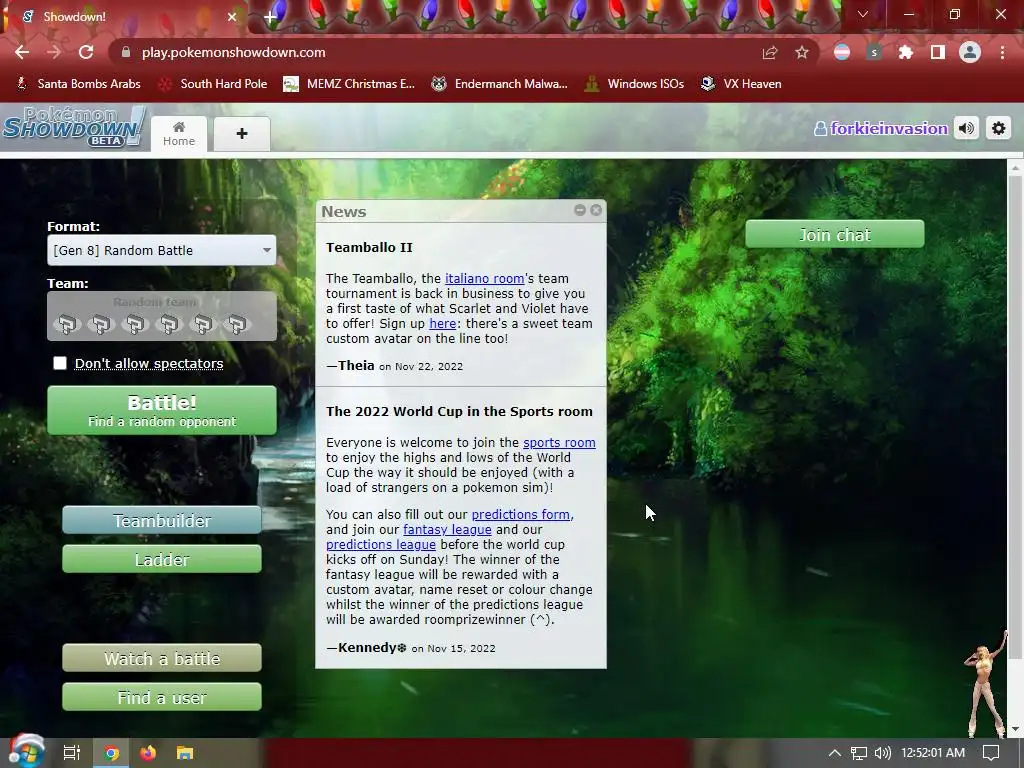Switch to Chrome on the taskbar

coord(112,753)
